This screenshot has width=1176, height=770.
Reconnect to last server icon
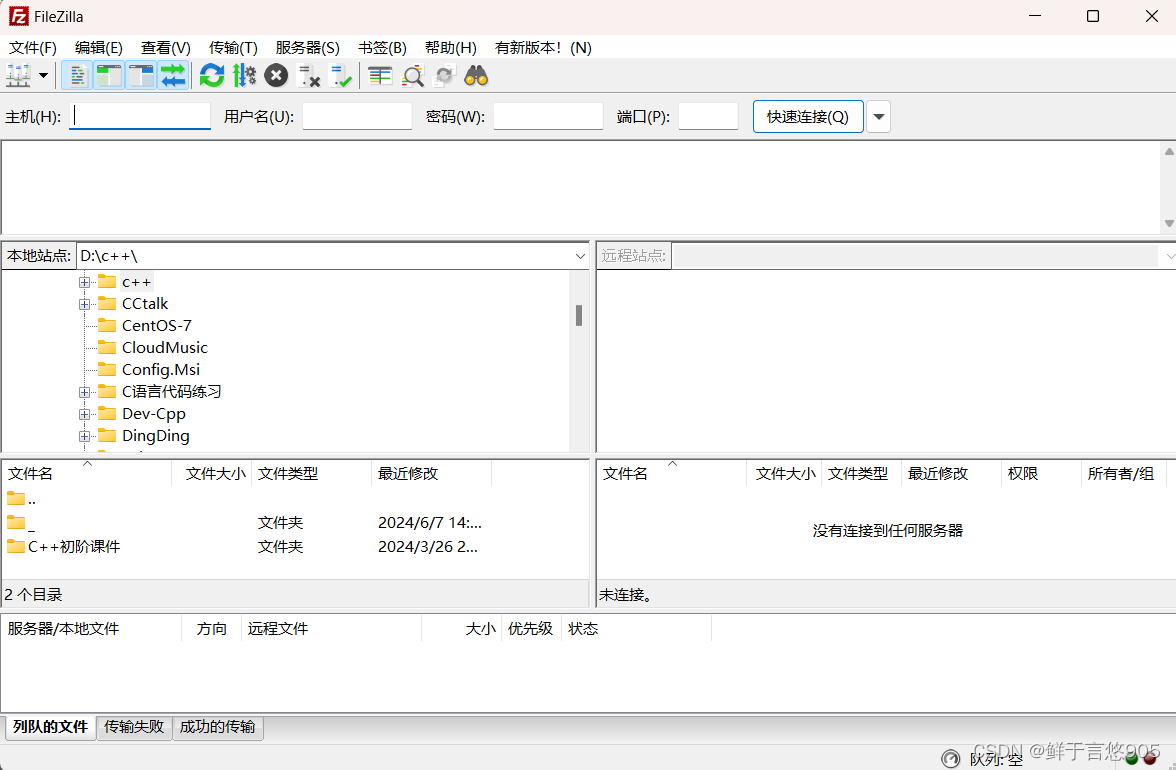(x=340, y=76)
